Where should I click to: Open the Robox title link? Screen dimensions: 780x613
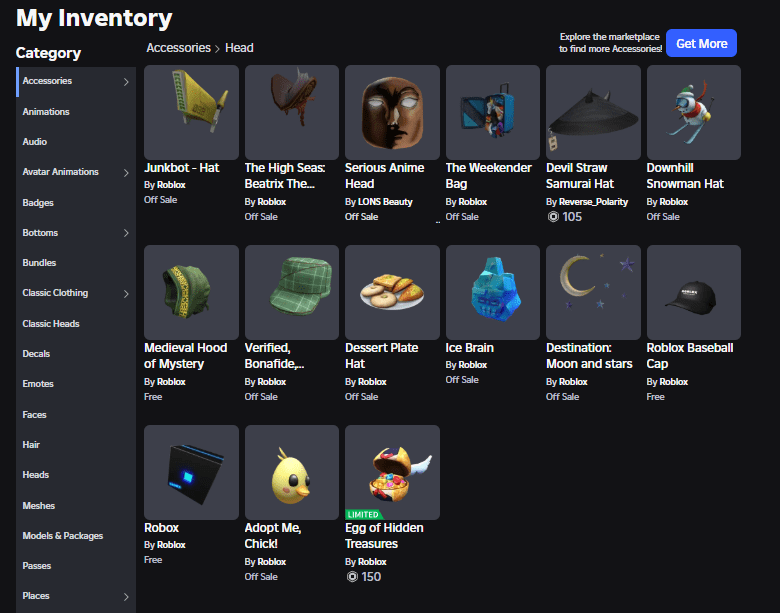tap(161, 528)
